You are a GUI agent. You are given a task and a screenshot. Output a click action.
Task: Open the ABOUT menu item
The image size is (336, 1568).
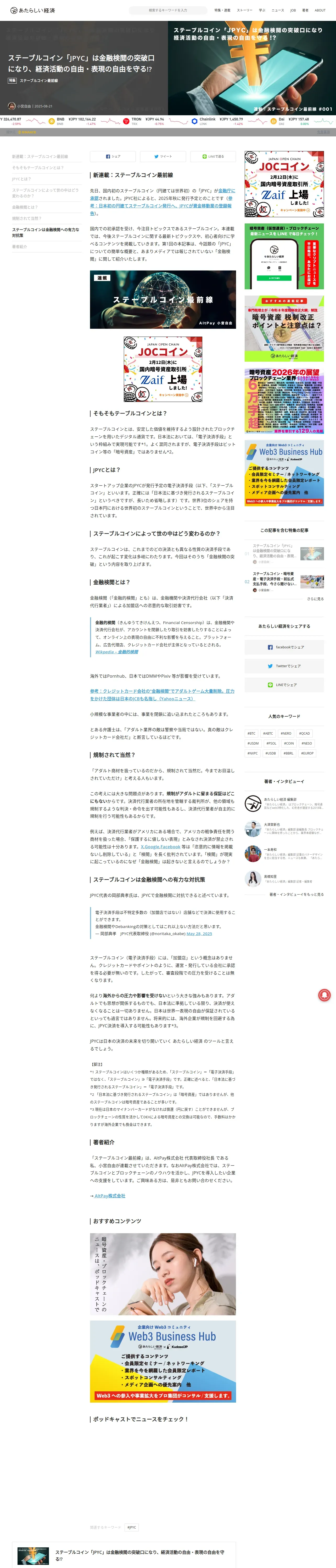tap(320, 10)
